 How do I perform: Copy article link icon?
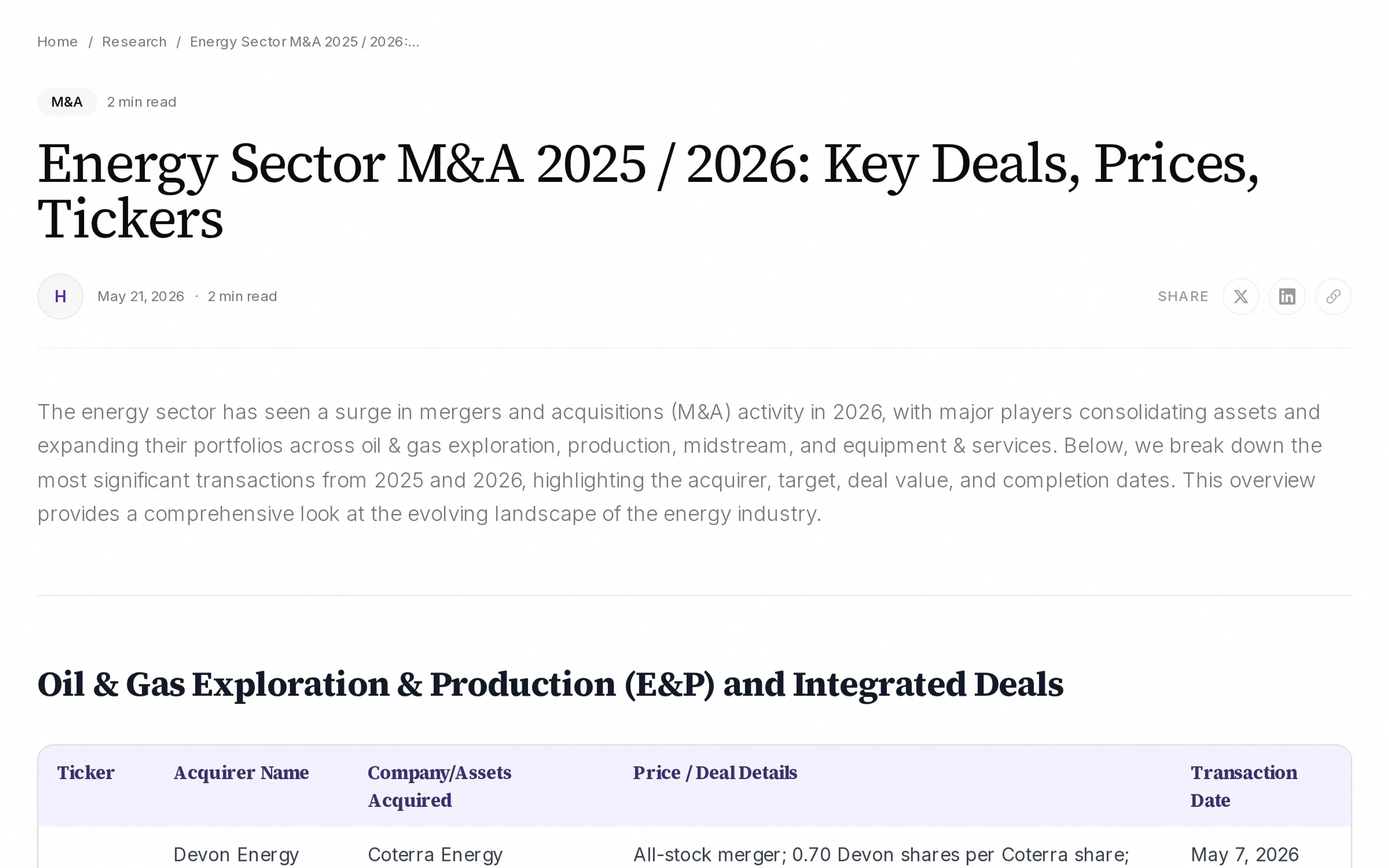click(1333, 296)
